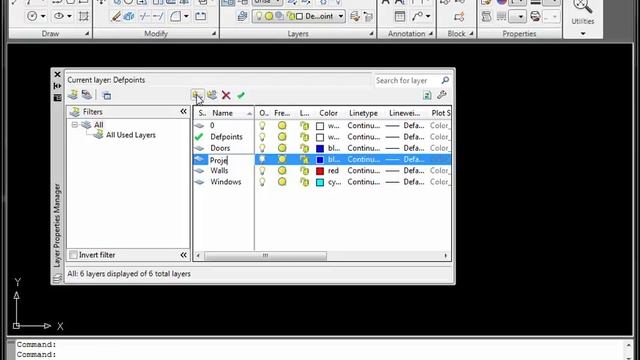Click the Proje layer name edit box
Image resolution: width=640 pixels, height=360 pixels.
coord(231,160)
